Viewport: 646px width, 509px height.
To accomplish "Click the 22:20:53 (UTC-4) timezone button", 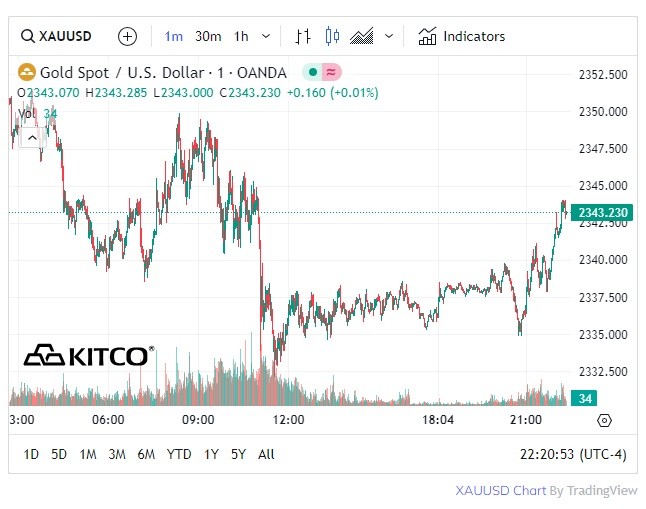I will [x=573, y=455].
